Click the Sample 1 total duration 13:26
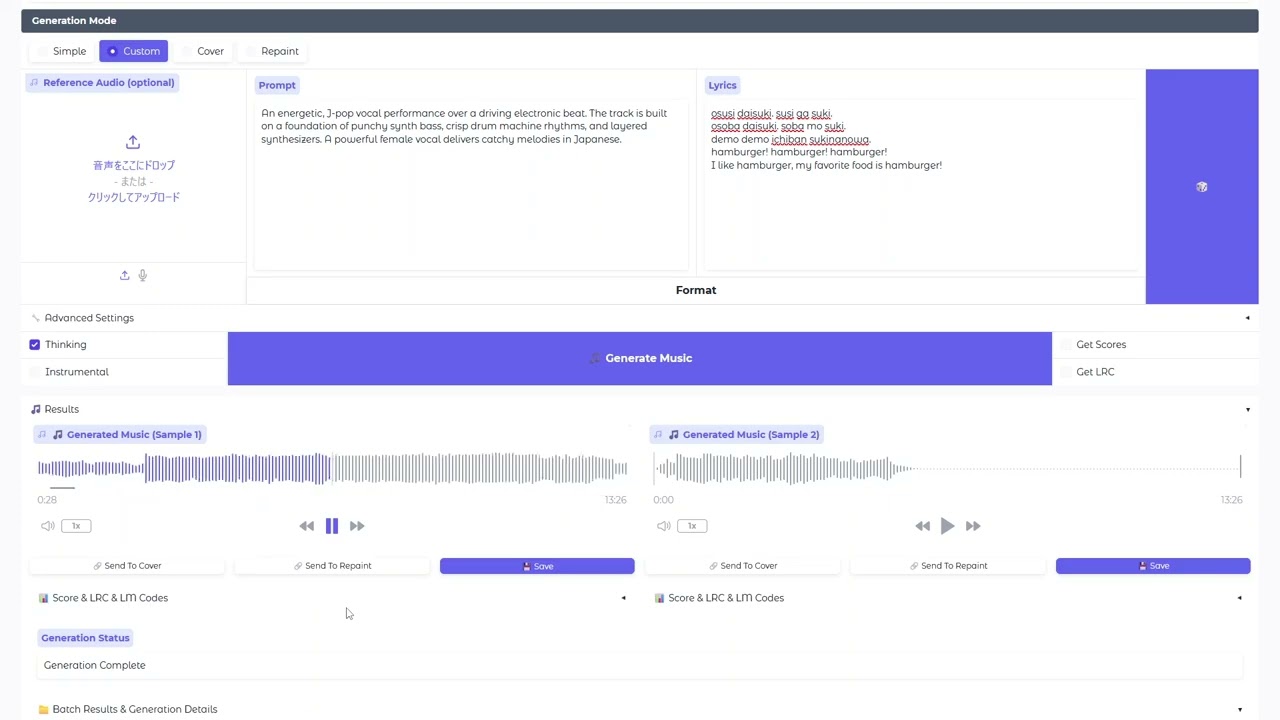The height and width of the screenshot is (720, 1280). (x=615, y=500)
